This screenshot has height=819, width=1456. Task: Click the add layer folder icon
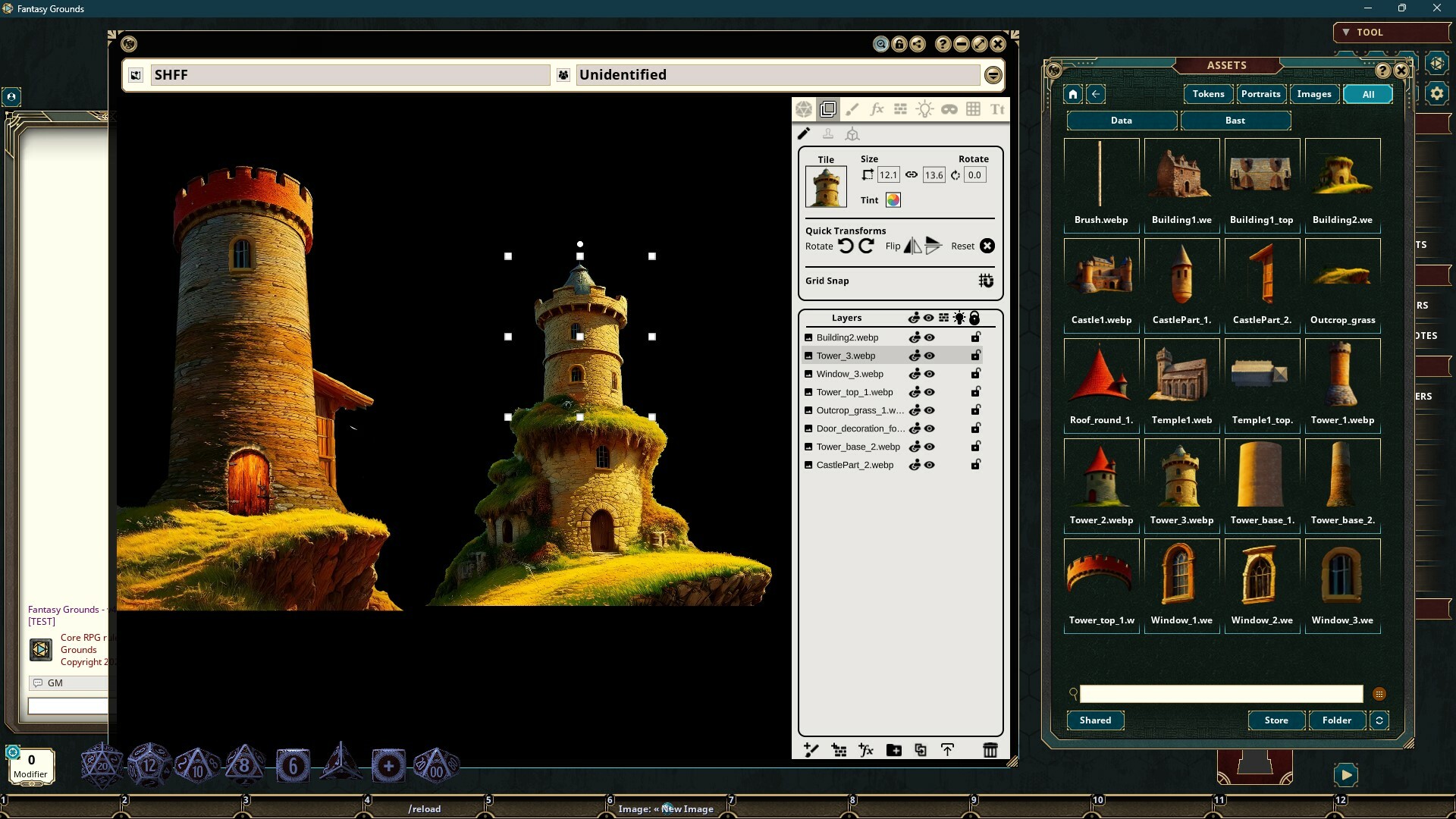pyautogui.click(x=893, y=750)
